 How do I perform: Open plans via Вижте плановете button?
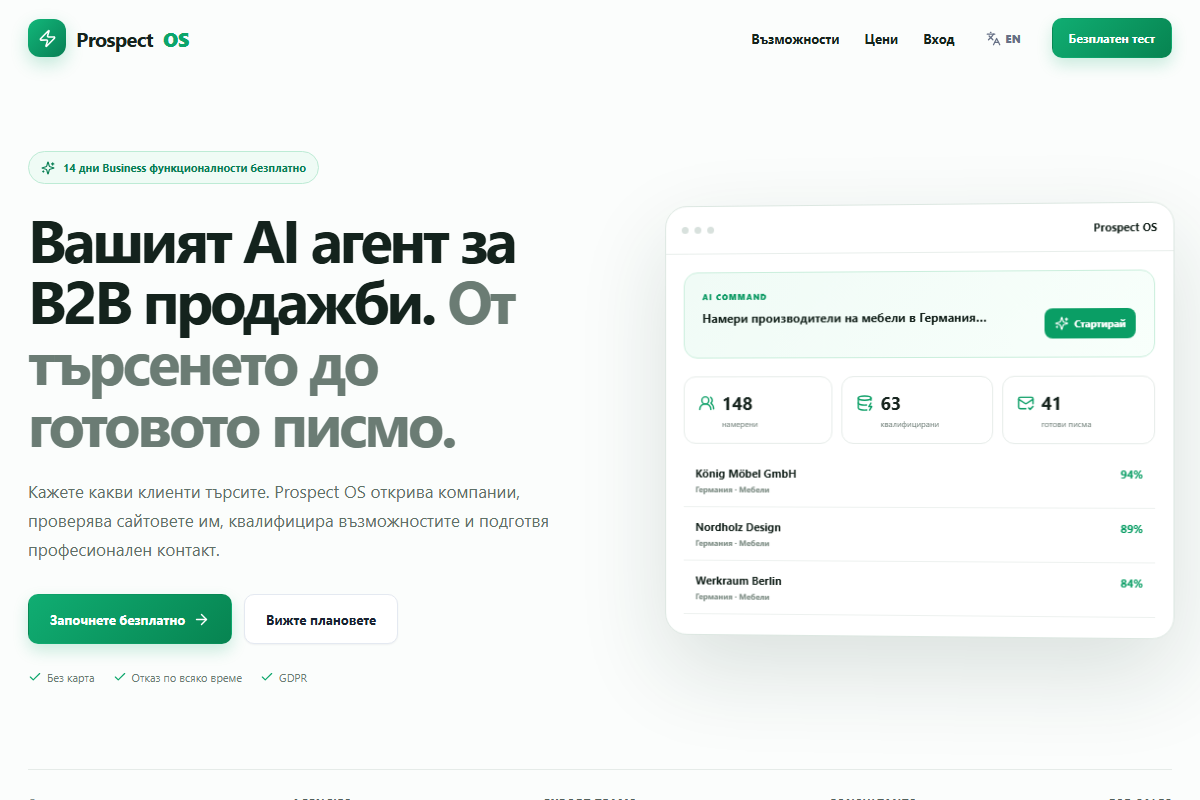(321, 620)
